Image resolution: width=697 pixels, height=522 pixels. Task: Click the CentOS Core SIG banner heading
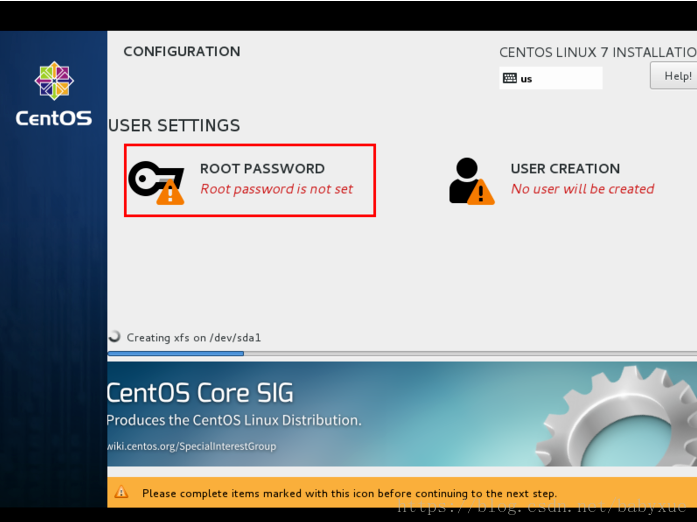click(x=200, y=393)
